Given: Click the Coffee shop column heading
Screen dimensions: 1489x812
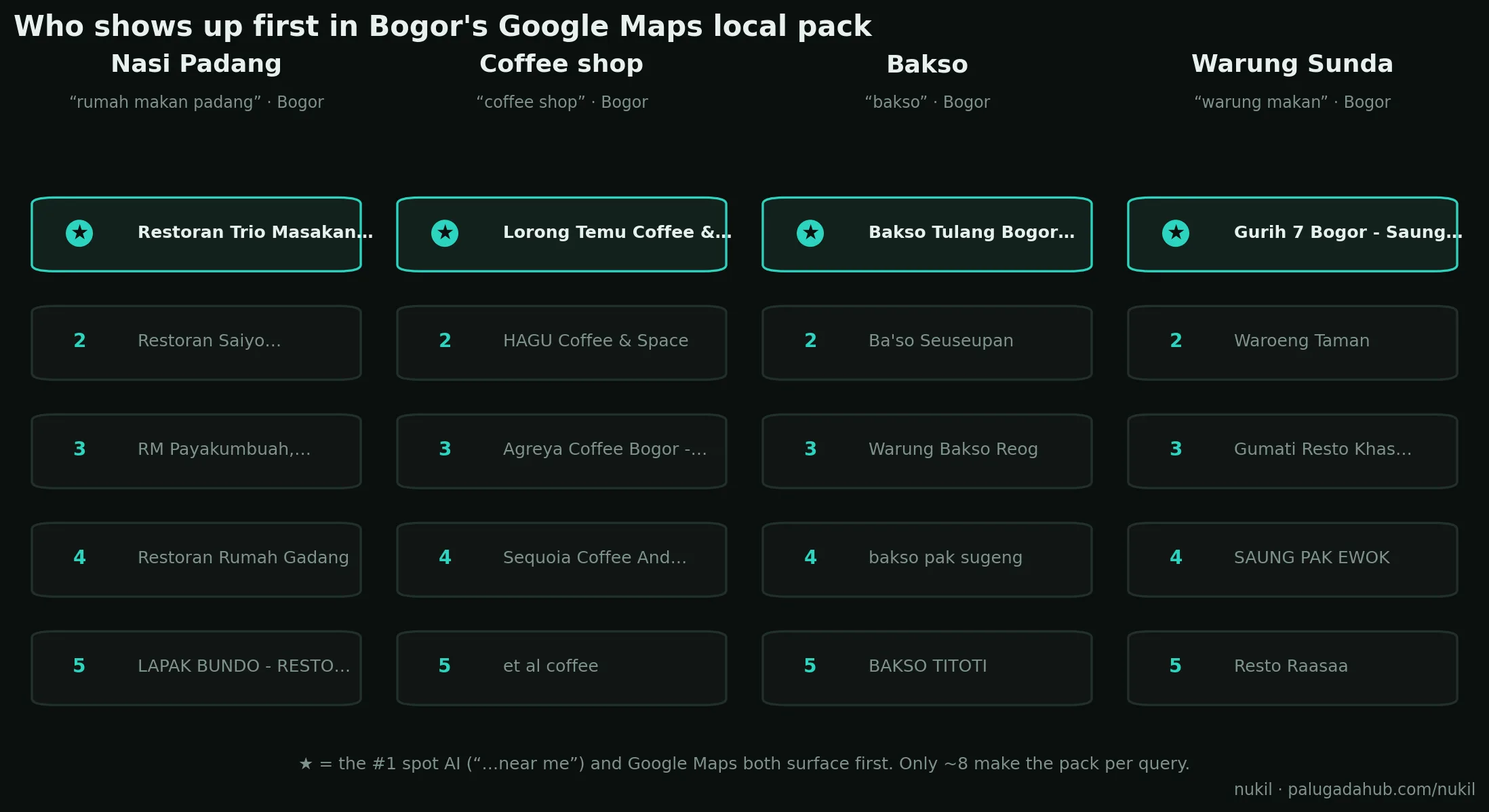Looking at the screenshot, I should coord(561,64).
